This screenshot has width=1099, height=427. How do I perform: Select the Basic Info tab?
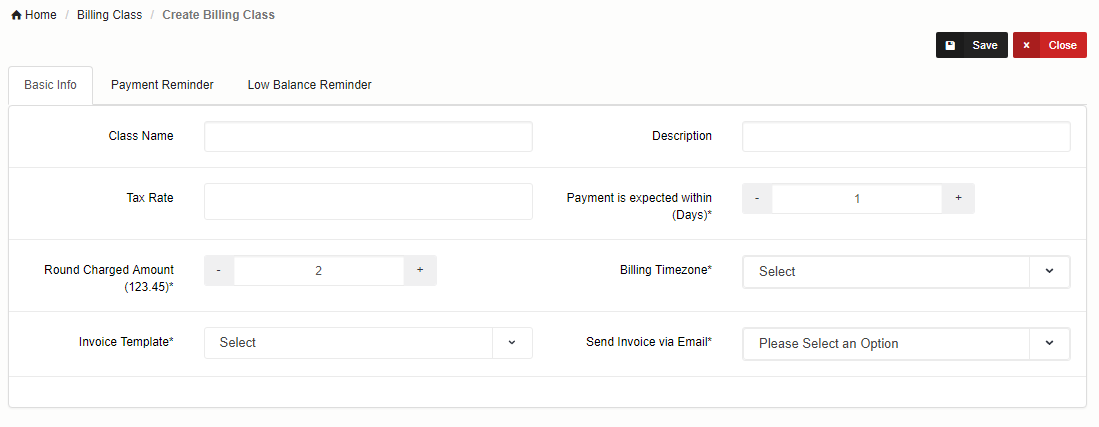click(50, 85)
